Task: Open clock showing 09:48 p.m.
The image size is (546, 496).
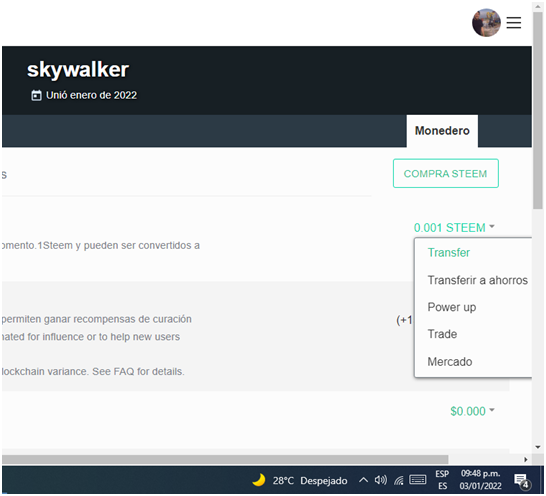Action: pyautogui.click(x=481, y=480)
